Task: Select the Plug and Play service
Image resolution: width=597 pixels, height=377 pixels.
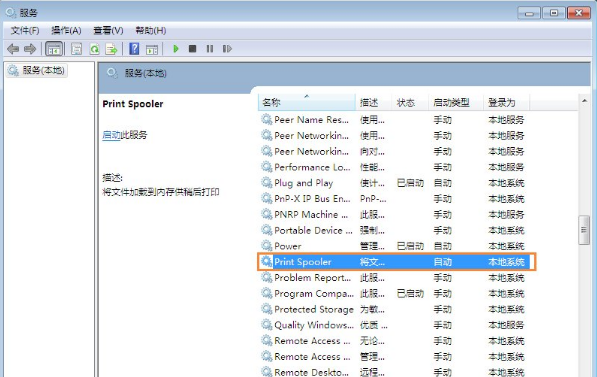Action: [x=394, y=183]
